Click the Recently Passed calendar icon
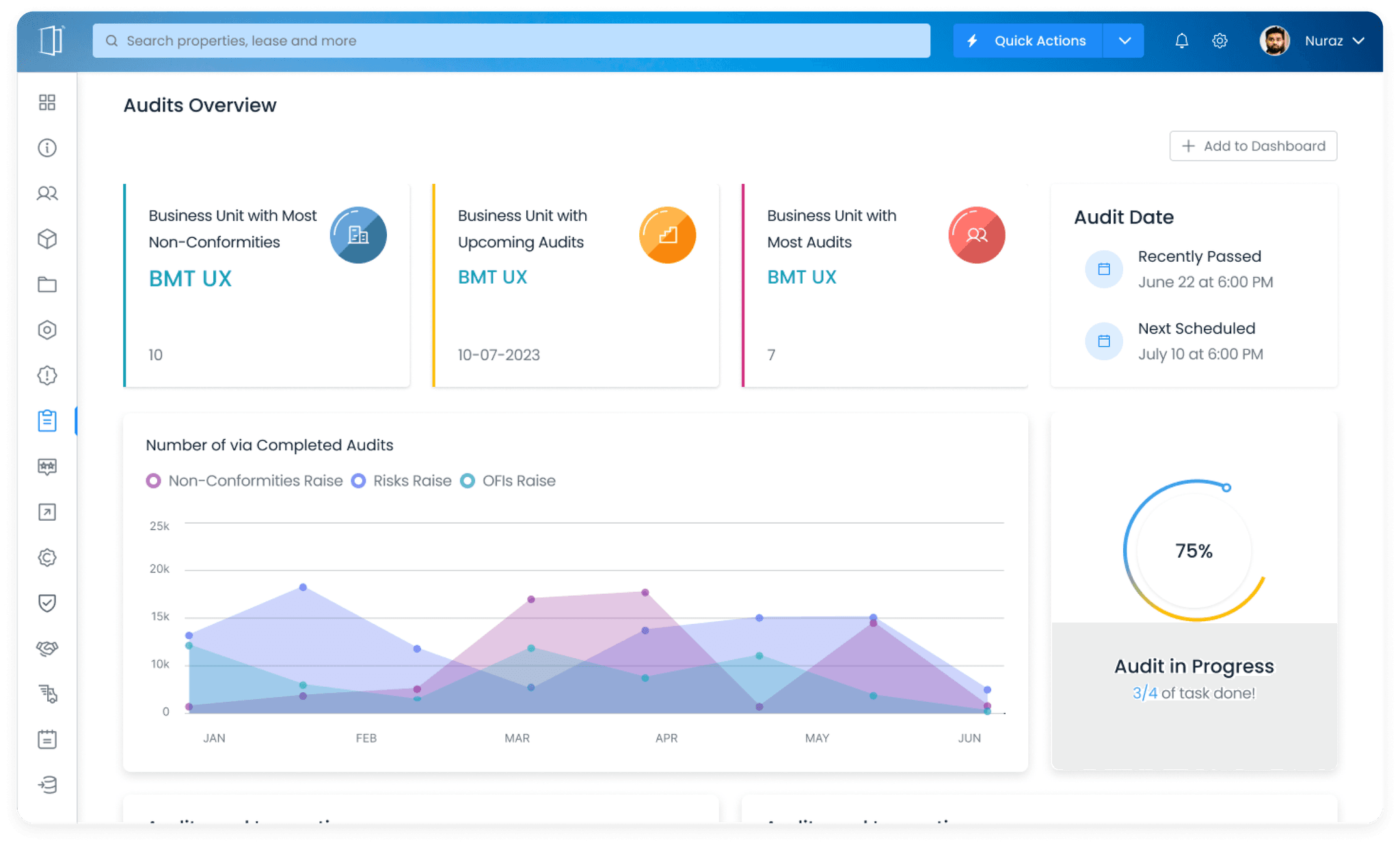The height and width of the screenshot is (846, 1400). pos(1103,269)
